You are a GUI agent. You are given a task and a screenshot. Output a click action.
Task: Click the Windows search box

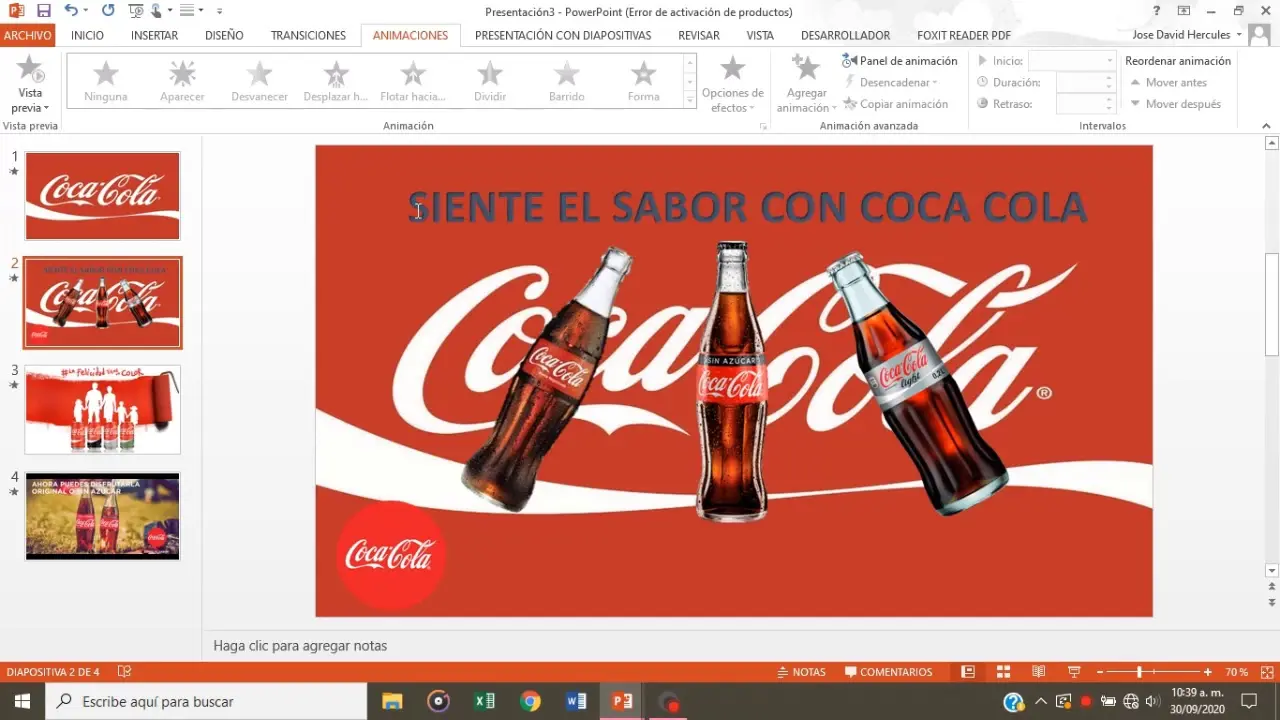pyautogui.click(x=207, y=701)
